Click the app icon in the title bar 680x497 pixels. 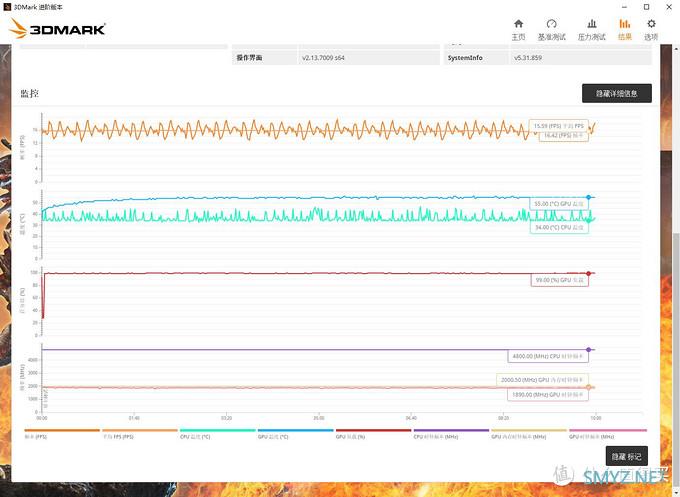coord(7,7)
